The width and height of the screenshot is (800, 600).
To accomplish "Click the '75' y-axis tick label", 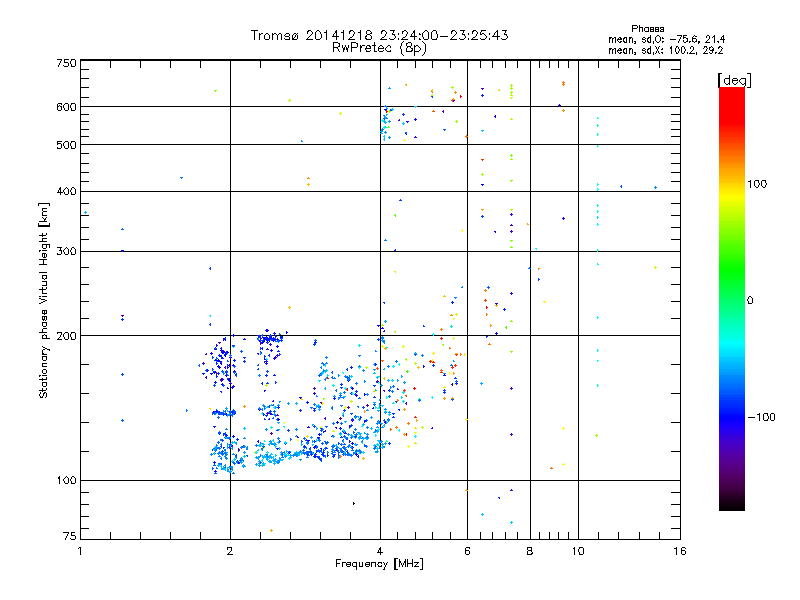I will click(x=70, y=536).
